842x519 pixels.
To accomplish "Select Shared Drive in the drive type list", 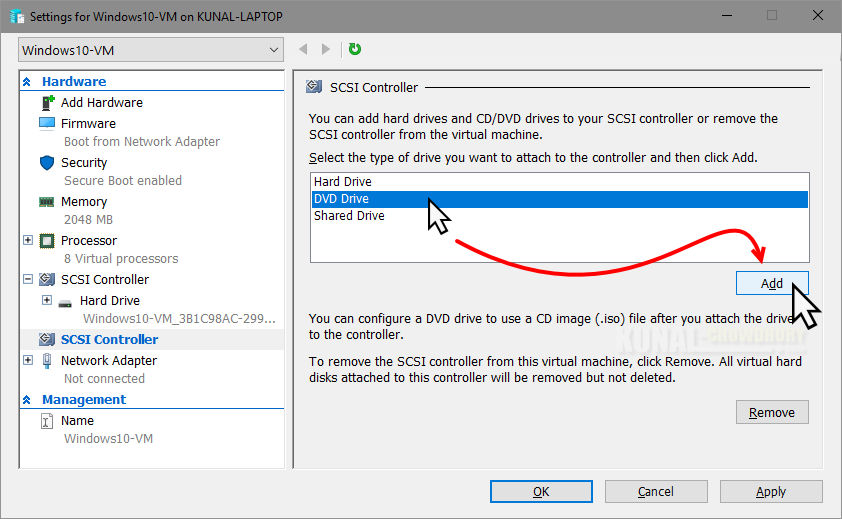I will 560,215.
